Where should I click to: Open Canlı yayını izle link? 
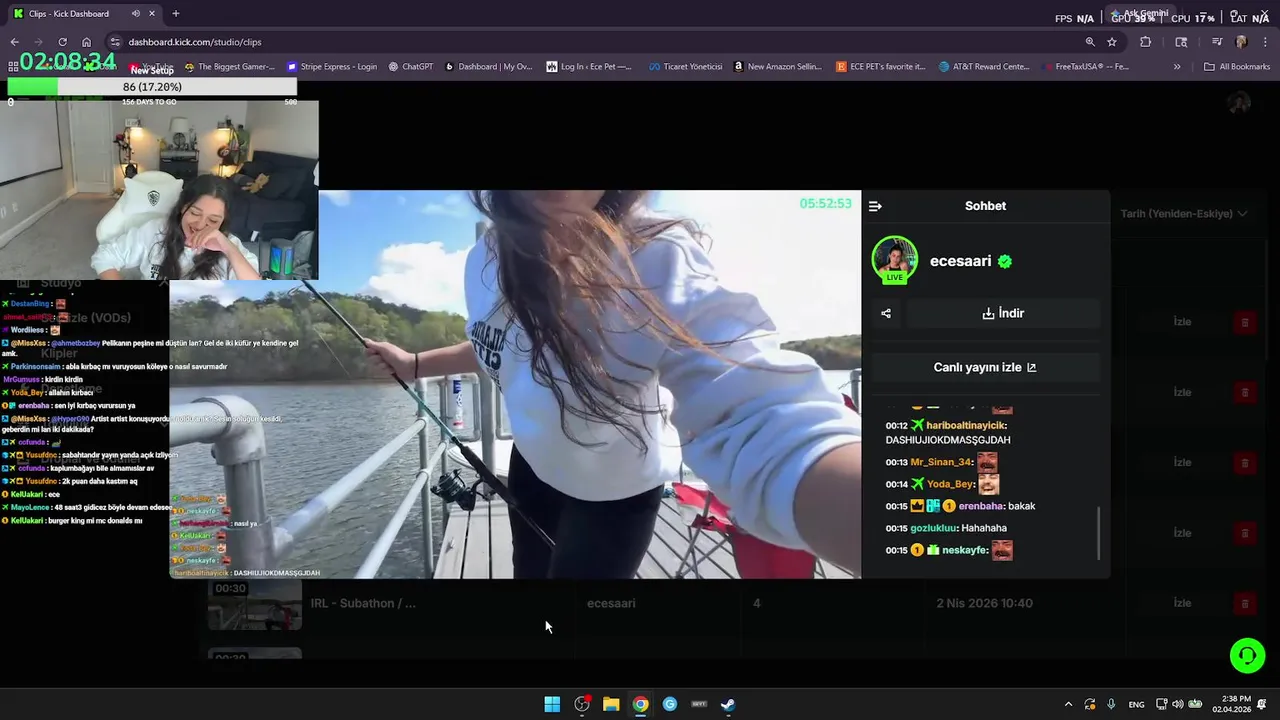(985, 367)
